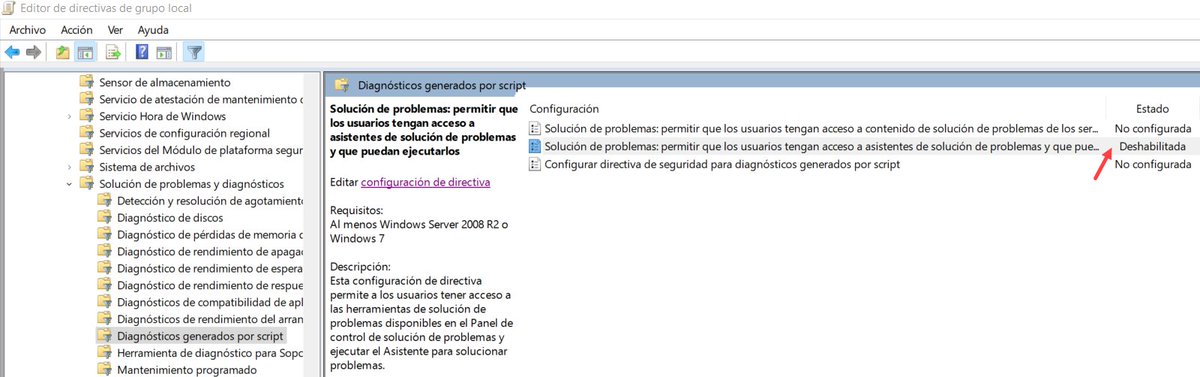Click the scroll app icon in title bar

click(8, 9)
